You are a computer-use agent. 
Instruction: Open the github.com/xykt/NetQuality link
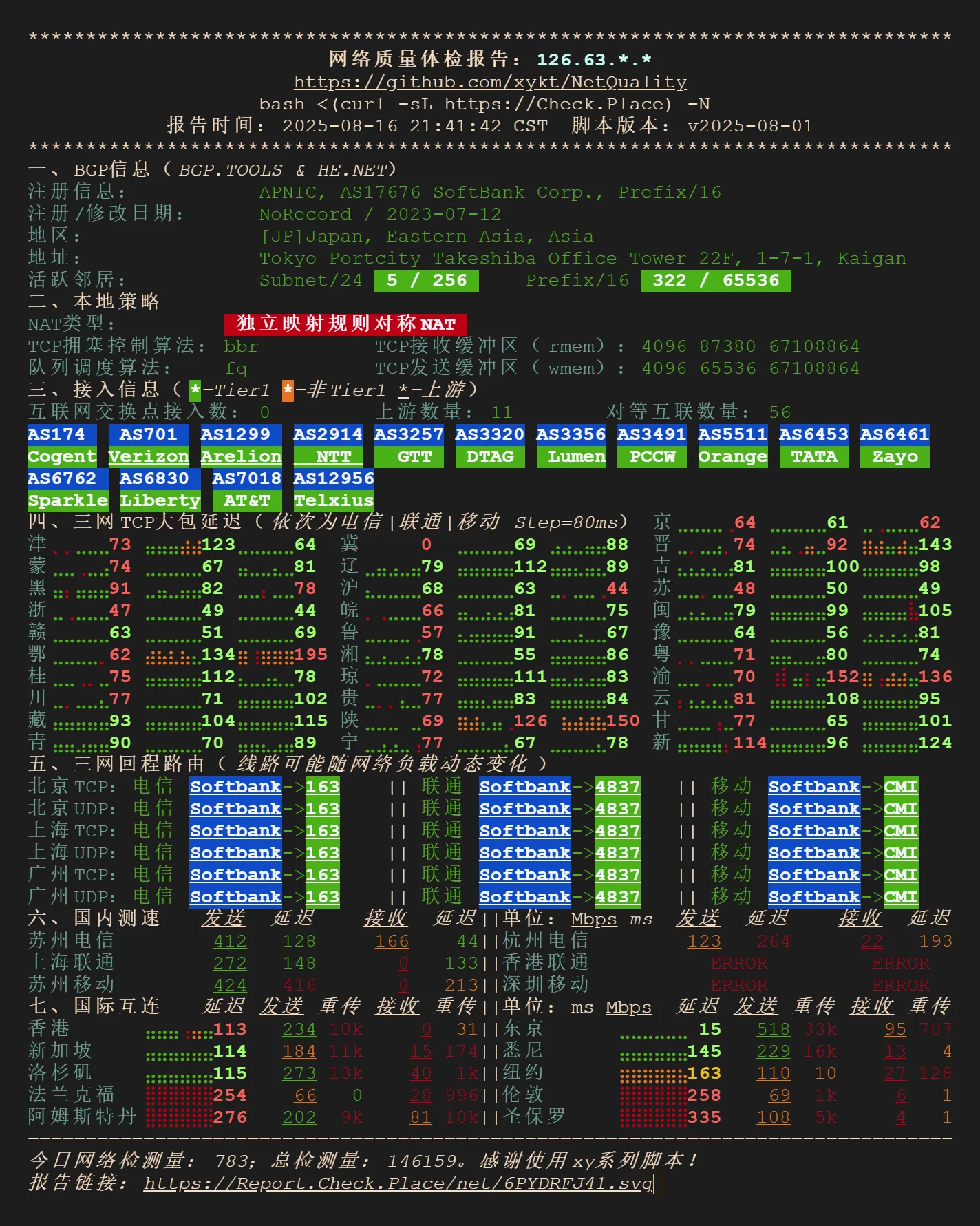490,82
